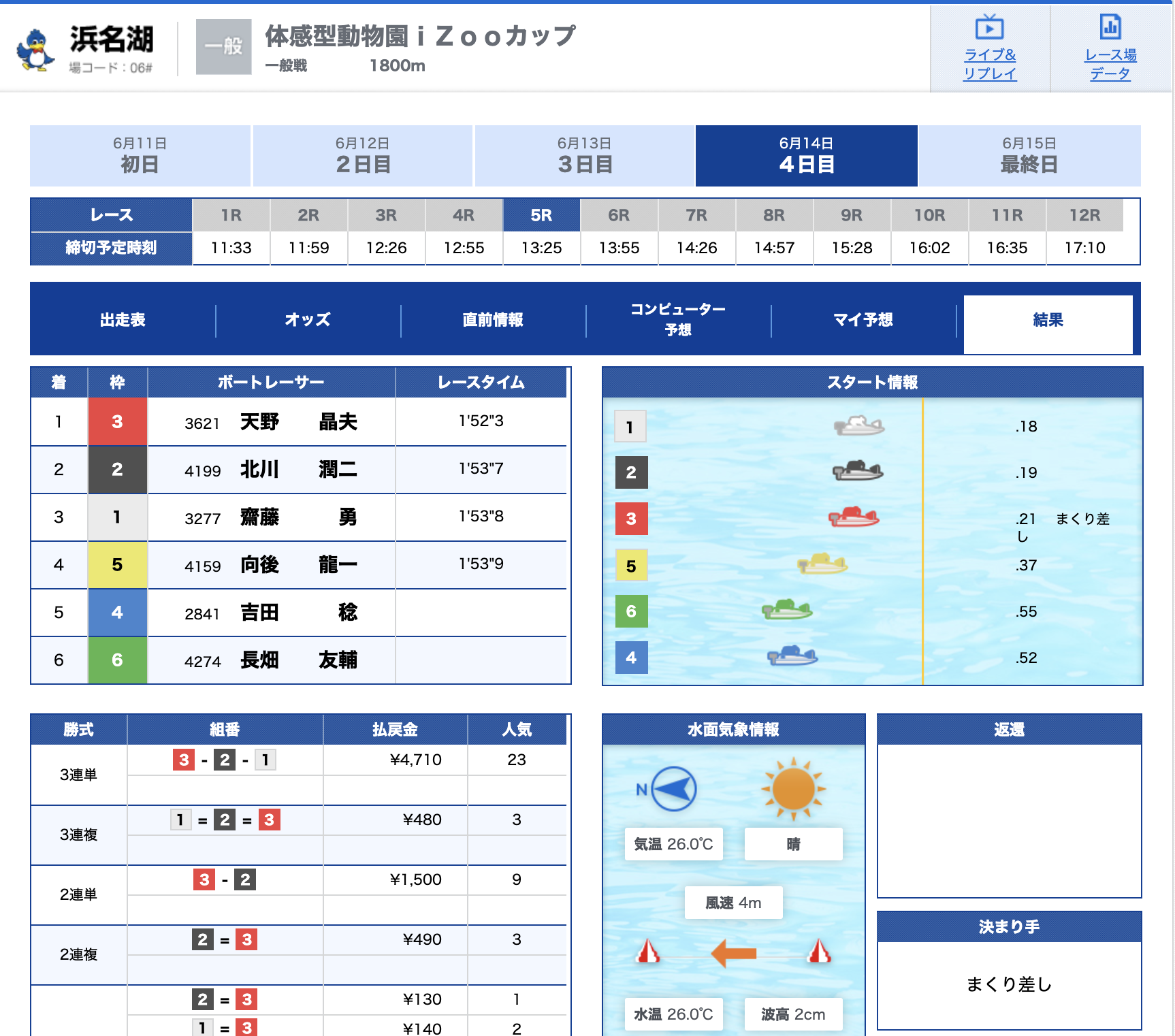The width and height of the screenshot is (1175, 1036).
Task: Click the wind direction compass icon
Action: (673, 789)
